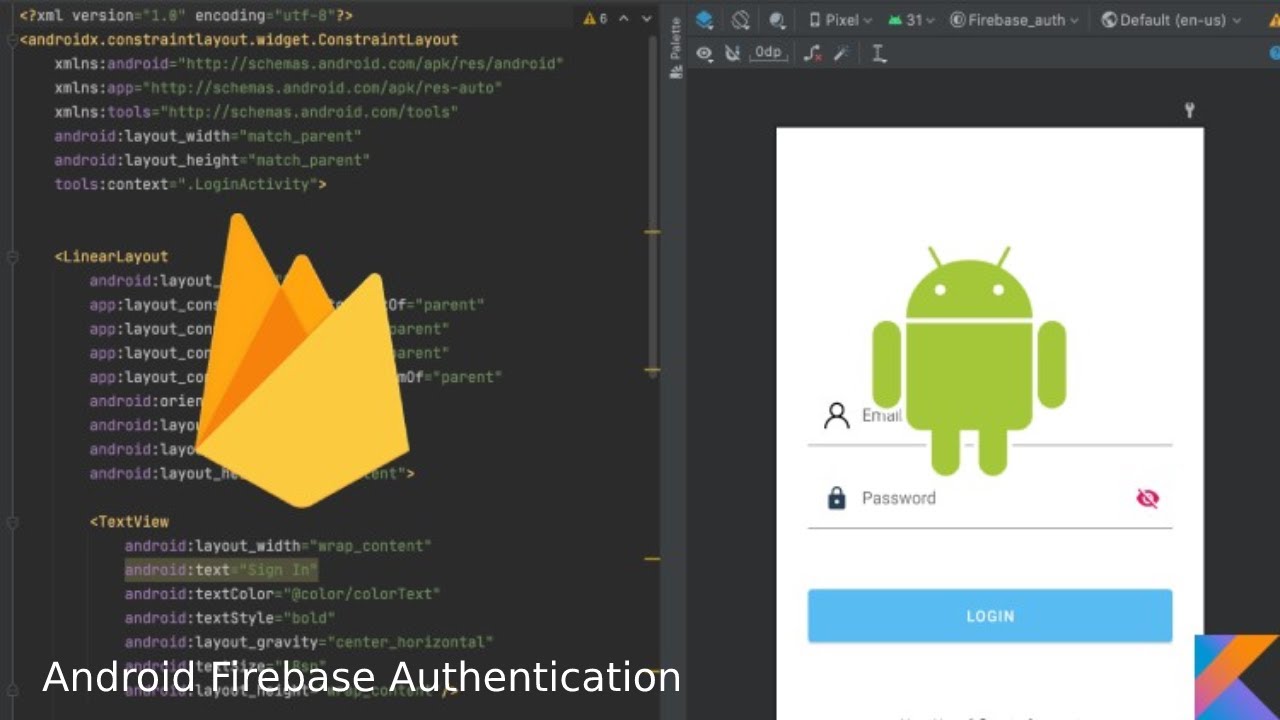Collapse the TextView tag fold marker
1280x720 pixels.
[12, 522]
